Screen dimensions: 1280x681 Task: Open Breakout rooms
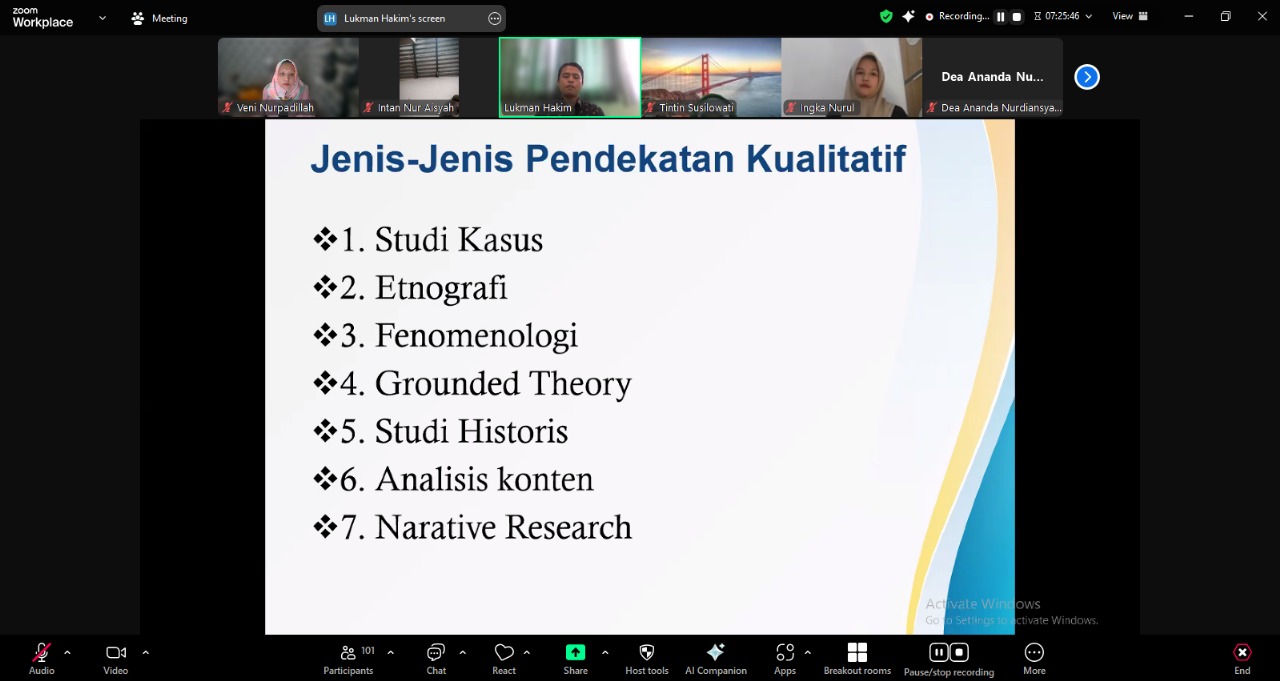click(857, 658)
